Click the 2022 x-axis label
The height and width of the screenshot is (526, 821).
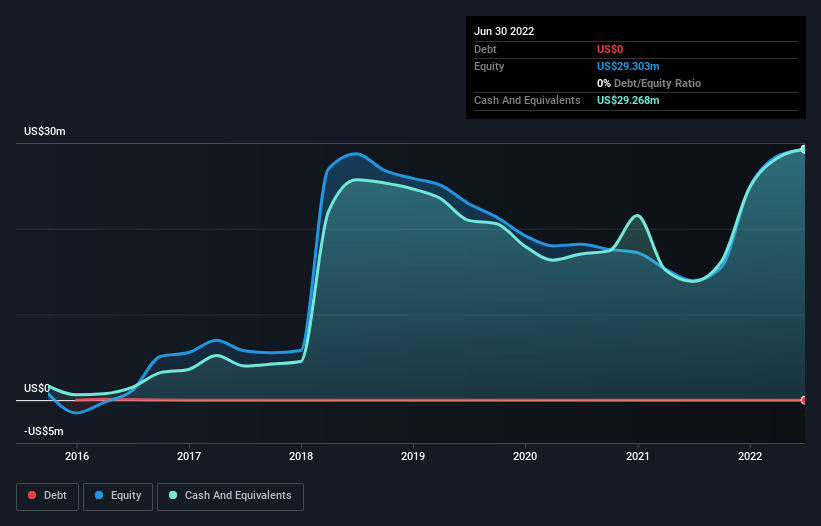pyautogui.click(x=750, y=456)
